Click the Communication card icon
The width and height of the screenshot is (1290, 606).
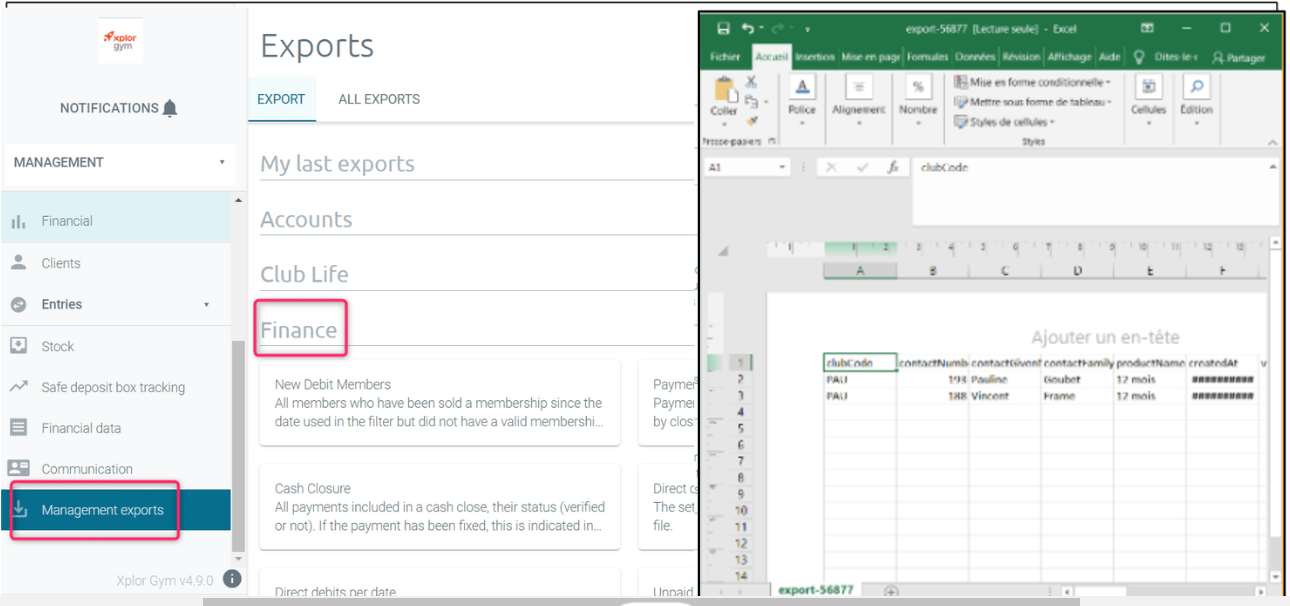(18, 468)
